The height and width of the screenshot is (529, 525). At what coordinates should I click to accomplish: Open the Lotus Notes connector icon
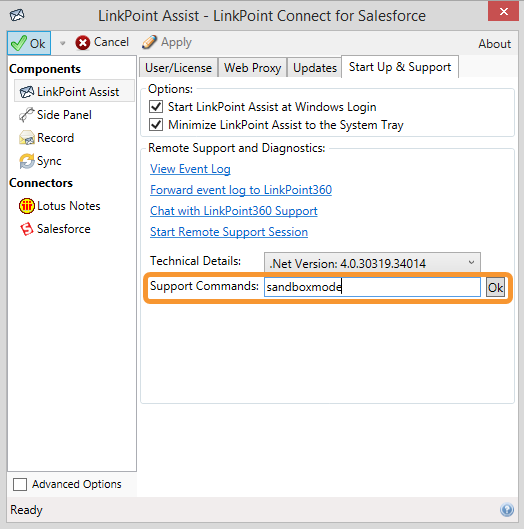pyautogui.click(x=27, y=206)
